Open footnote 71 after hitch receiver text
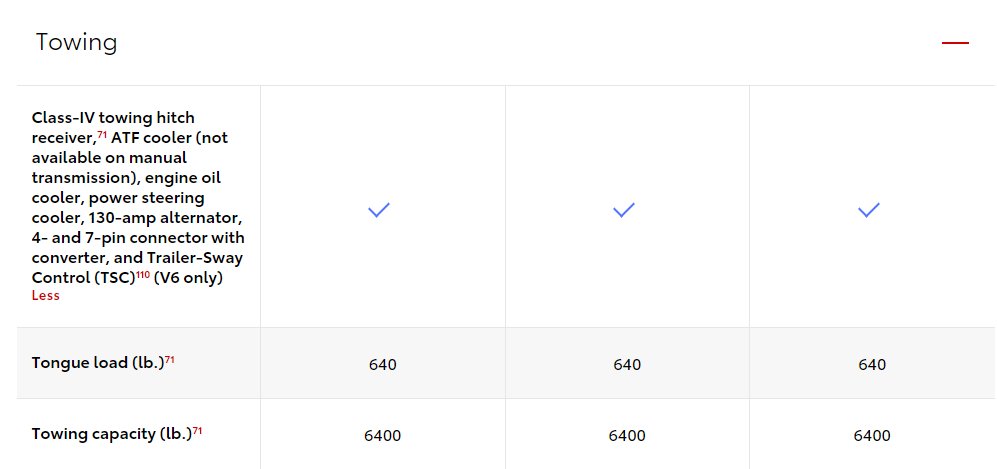The image size is (997, 469). (x=102, y=135)
